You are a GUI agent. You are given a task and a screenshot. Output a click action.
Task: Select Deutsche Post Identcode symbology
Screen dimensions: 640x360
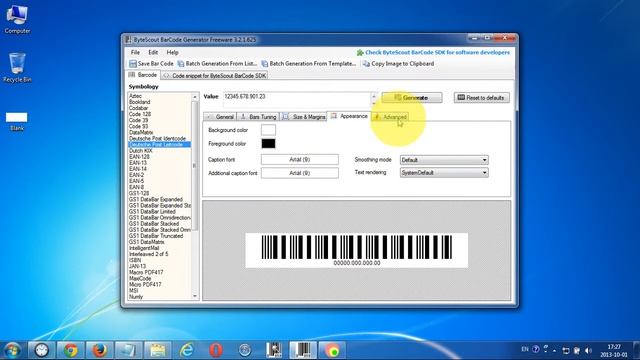click(x=159, y=139)
